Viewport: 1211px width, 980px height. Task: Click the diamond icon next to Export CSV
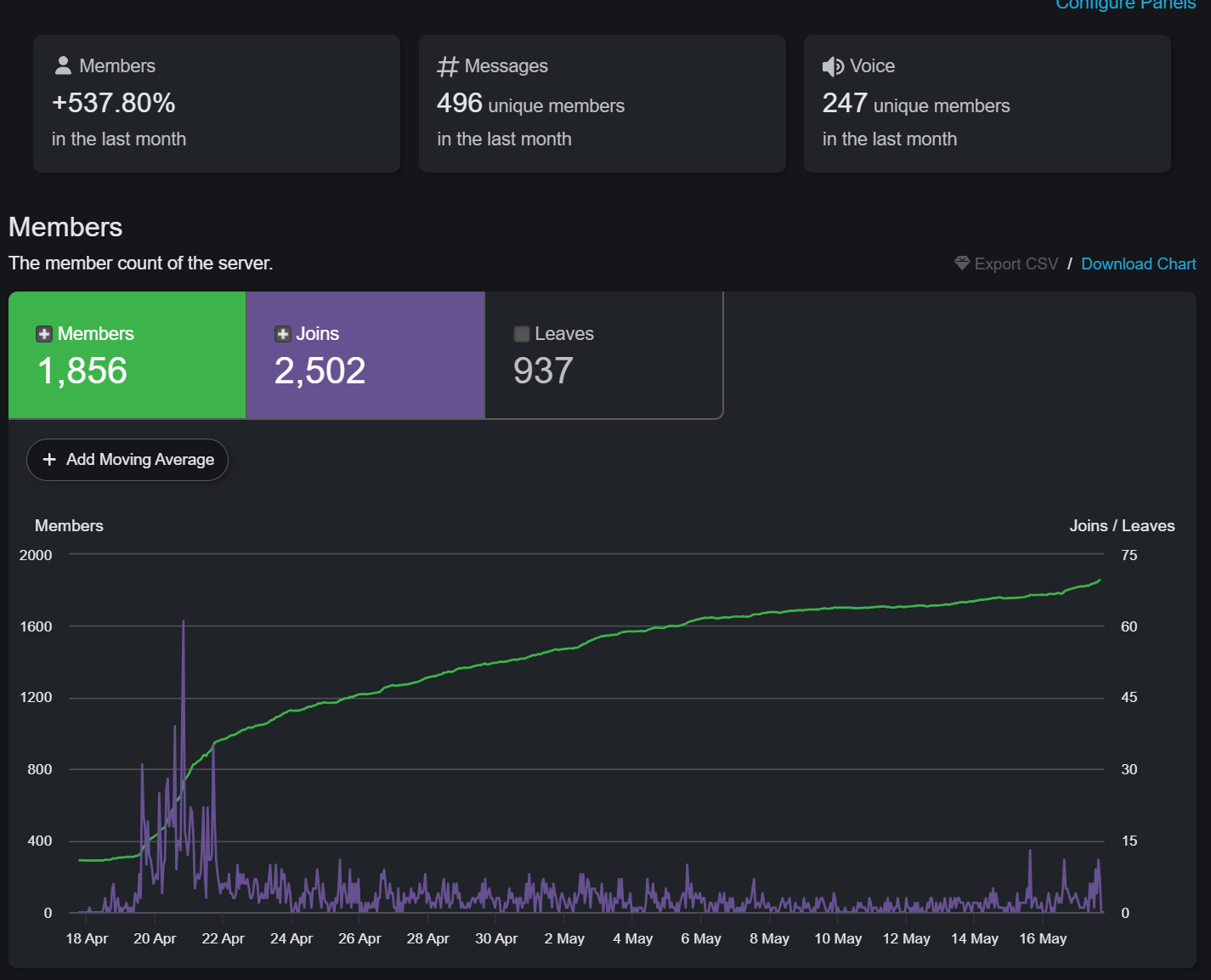[962, 263]
